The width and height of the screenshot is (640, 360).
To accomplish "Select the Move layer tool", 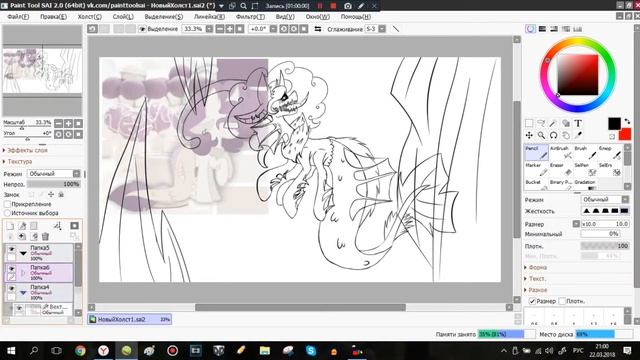I will coord(529,135).
